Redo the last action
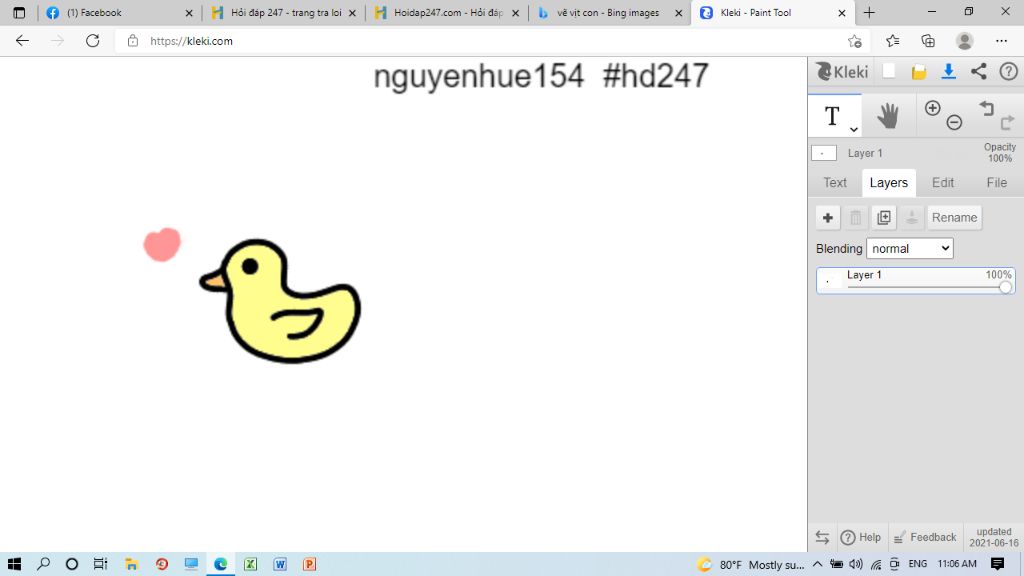Viewport: 1024px width, 576px height. point(1007,121)
